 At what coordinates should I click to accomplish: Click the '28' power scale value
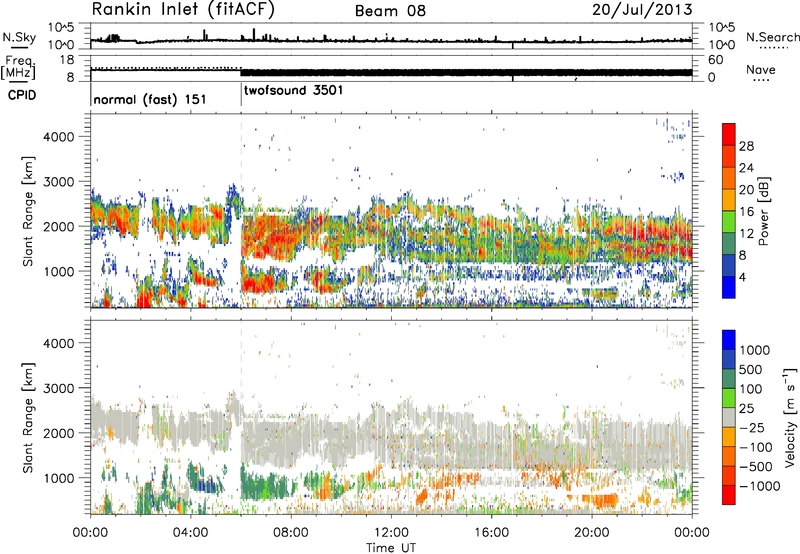coord(746,146)
